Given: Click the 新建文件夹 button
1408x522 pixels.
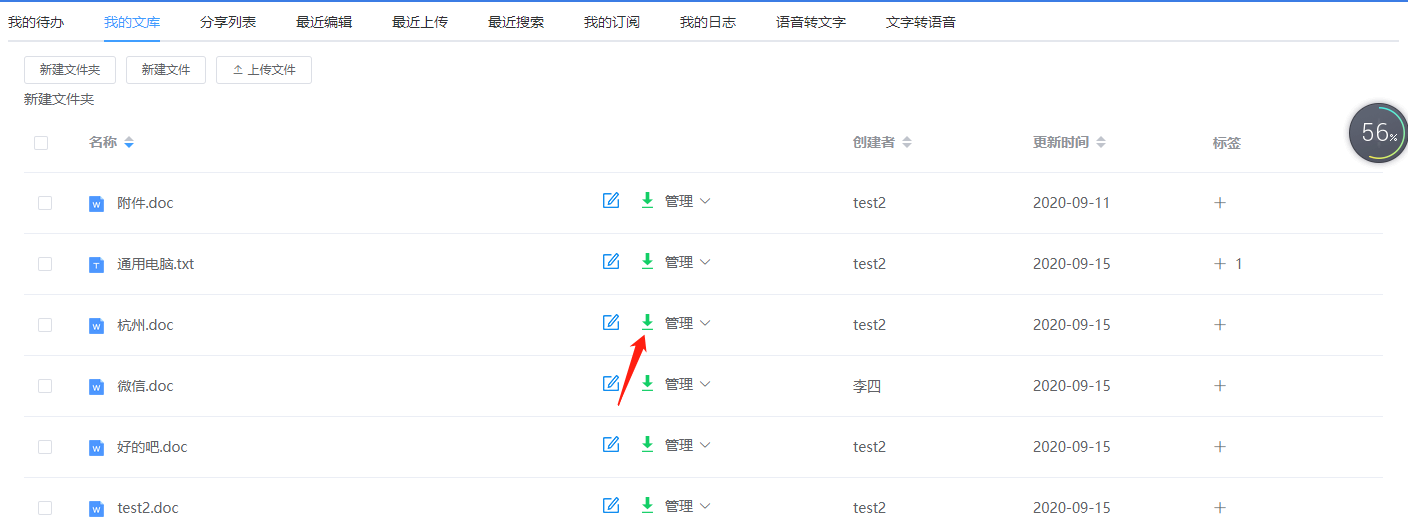Looking at the screenshot, I should 70,70.
